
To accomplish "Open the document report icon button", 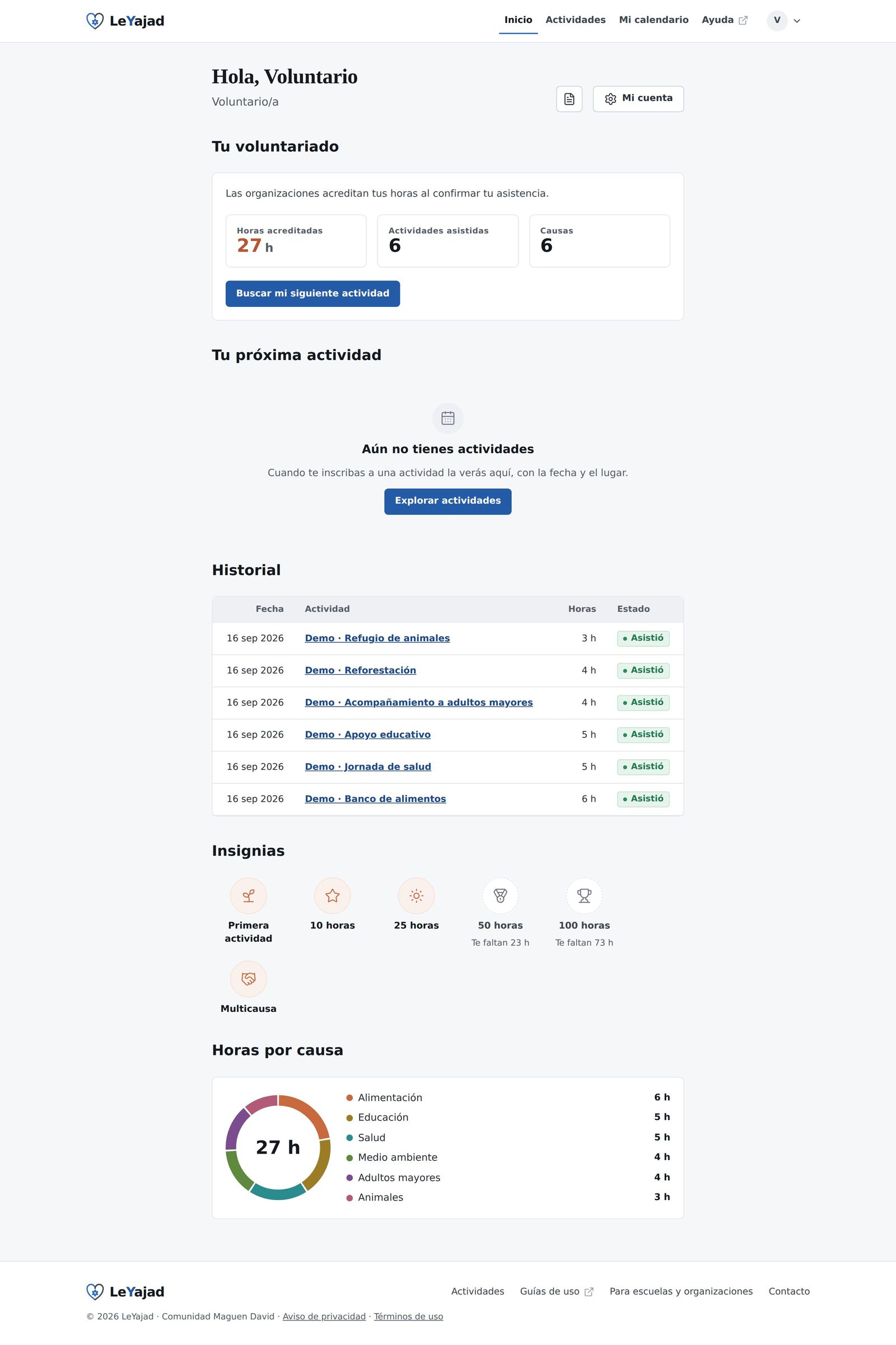I will pos(569,99).
